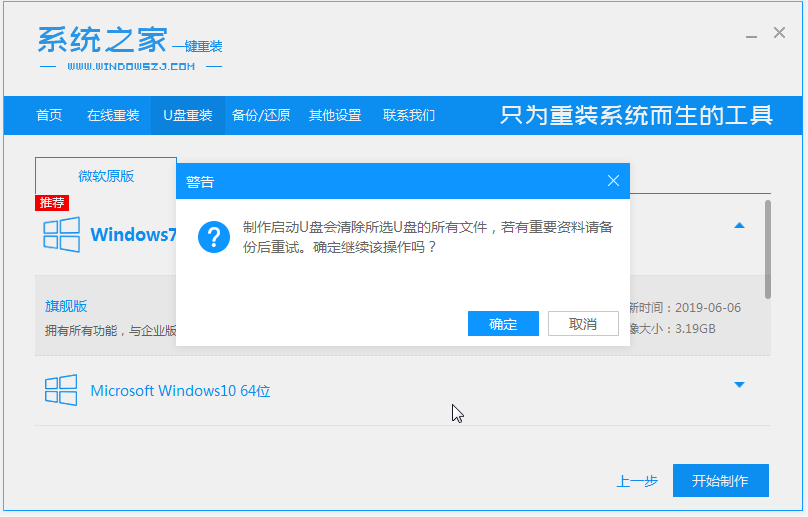Go to 其他设置 tab

[335, 115]
